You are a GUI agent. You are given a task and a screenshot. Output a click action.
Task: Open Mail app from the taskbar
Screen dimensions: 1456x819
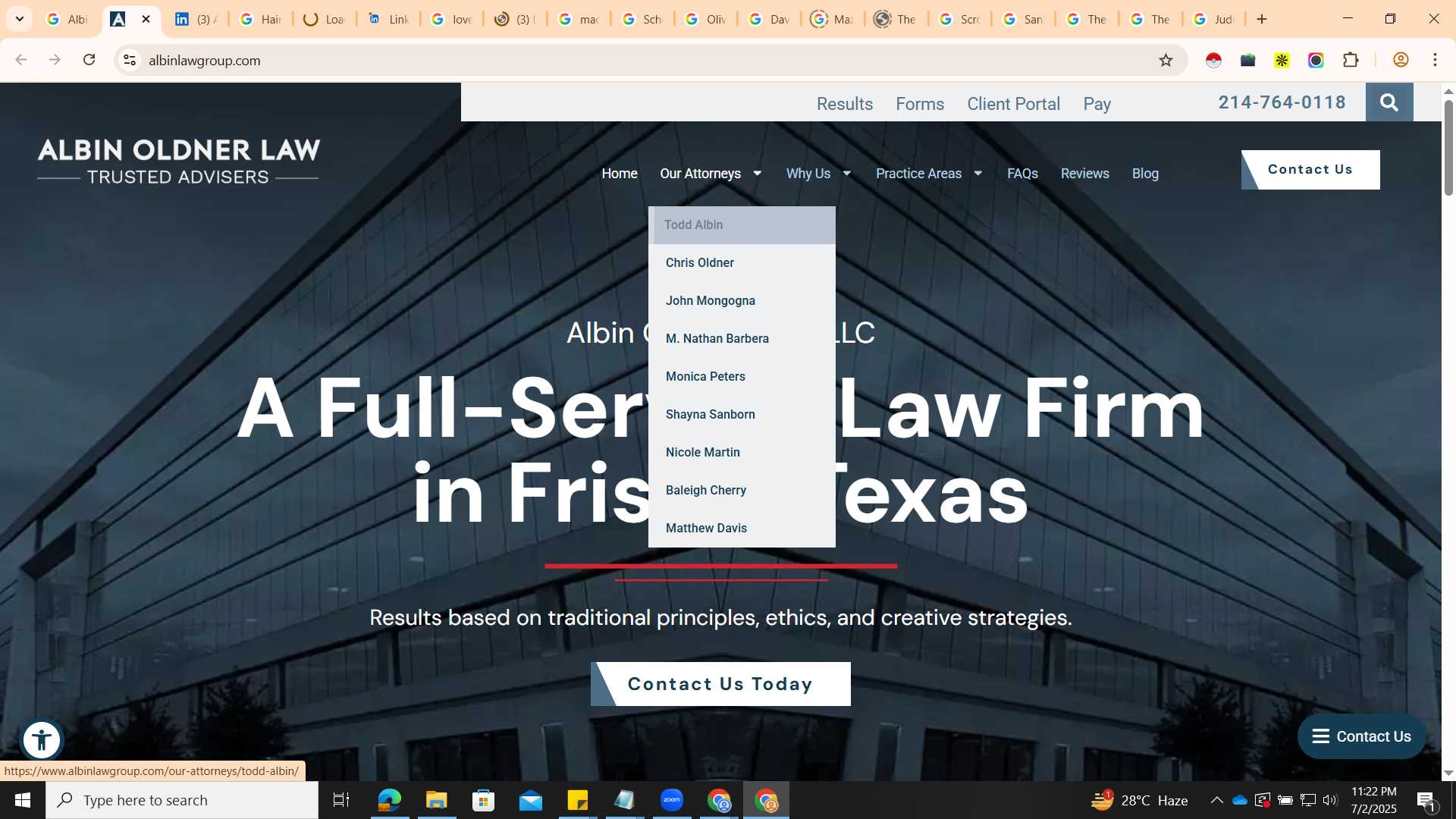[x=531, y=800]
